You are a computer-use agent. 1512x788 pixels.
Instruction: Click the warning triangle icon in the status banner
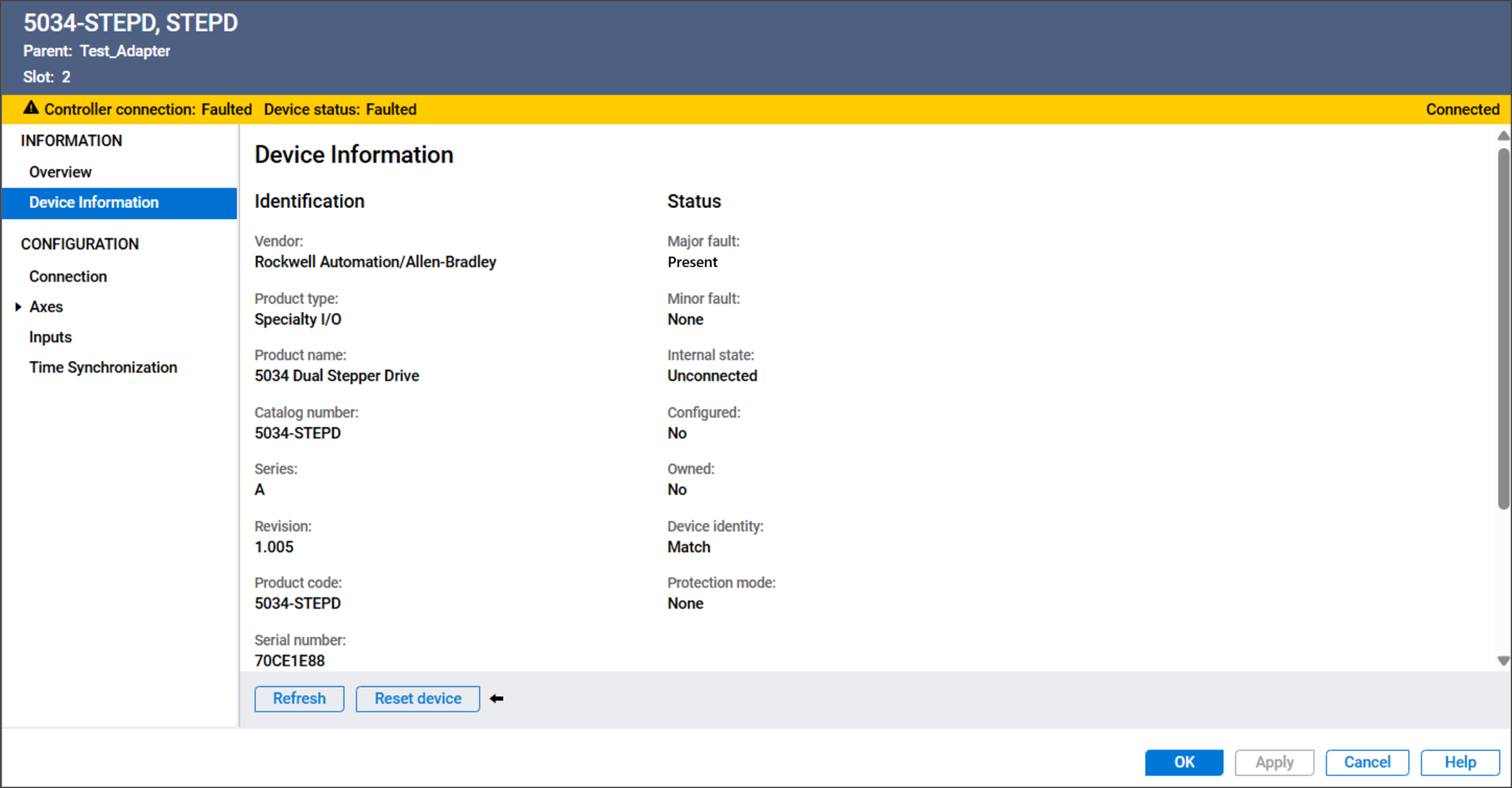[x=31, y=108]
